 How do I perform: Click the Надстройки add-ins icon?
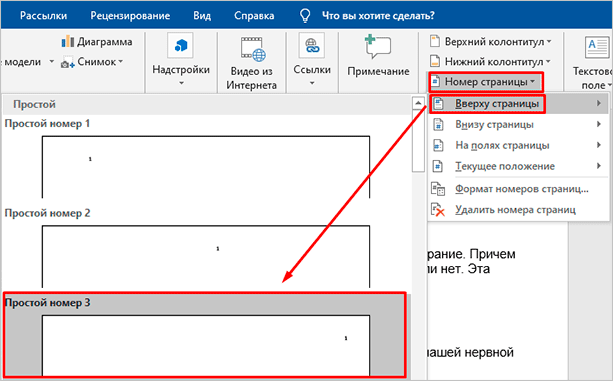coord(180,46)
